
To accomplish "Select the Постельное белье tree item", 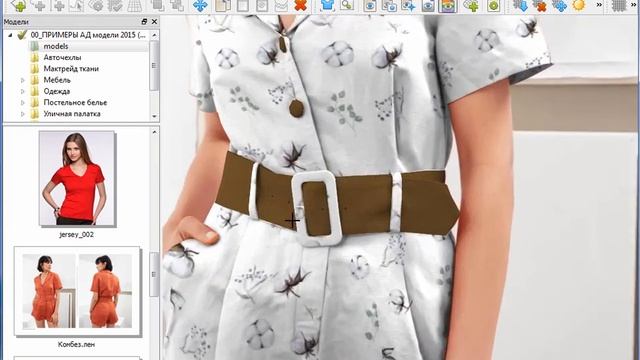I will click(75, 102).
